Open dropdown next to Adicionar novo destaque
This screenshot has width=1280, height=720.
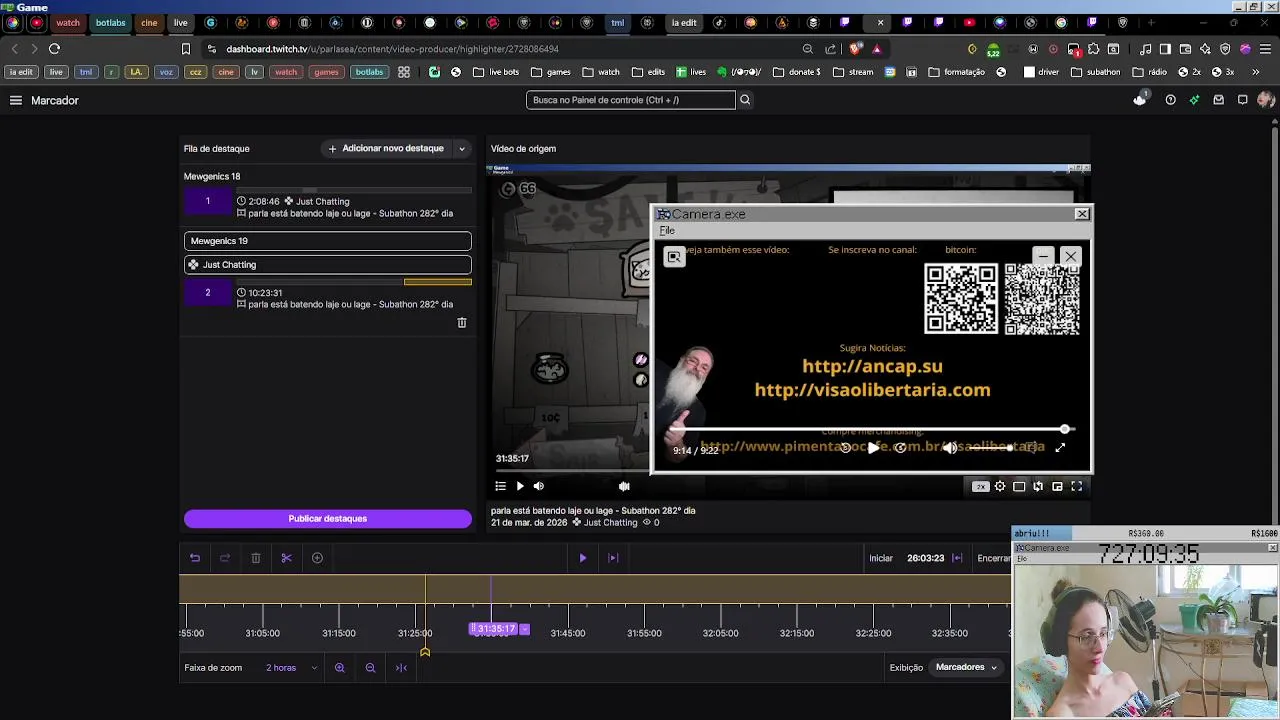coord(462,149)
